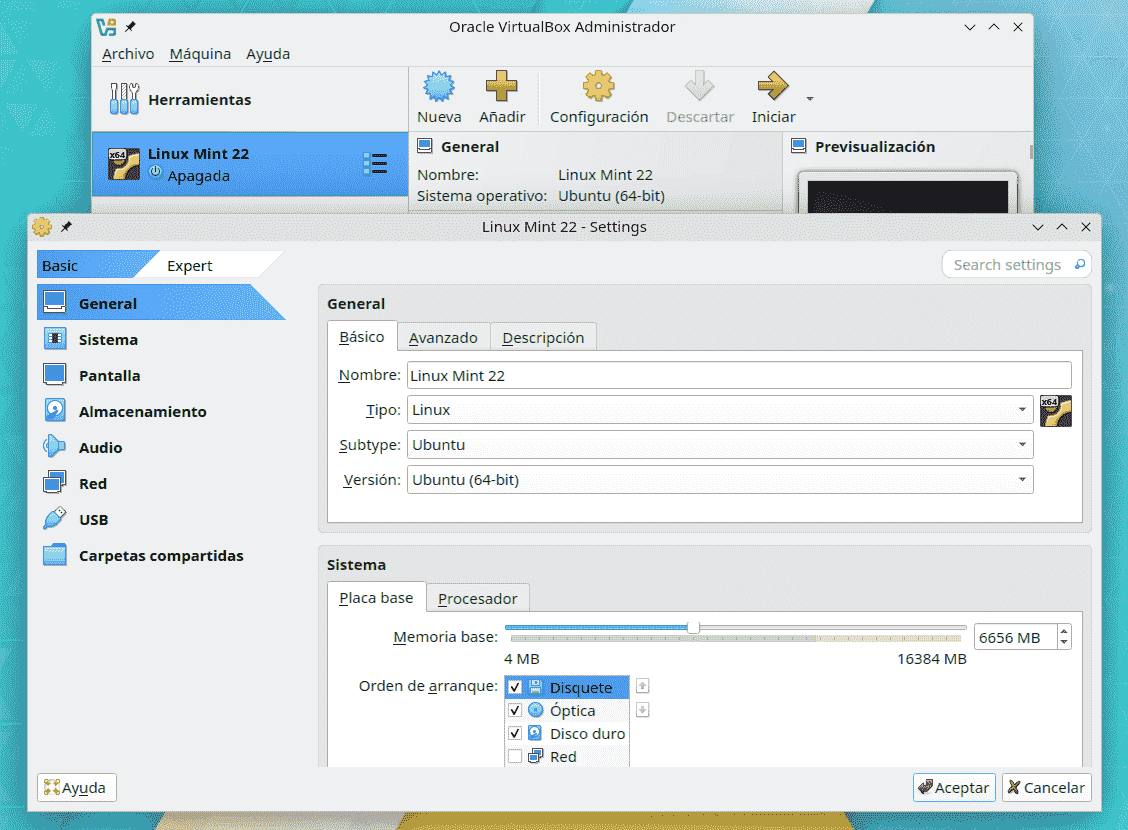Select Audio speaker icon in sidebar
Viewport: 1128px width, 830px height.
[55, 447]
